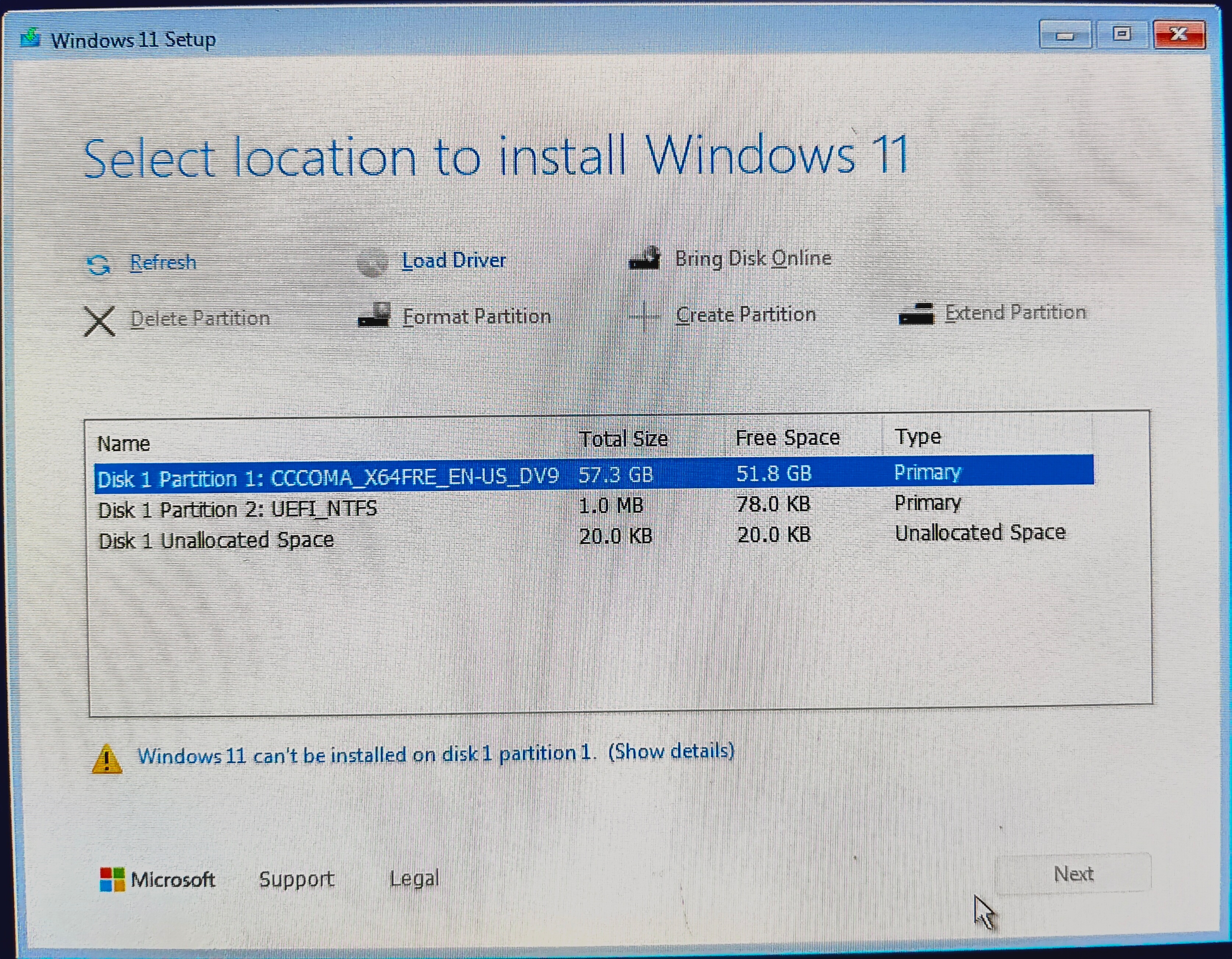The image size is (1232, 959).
Task: Open the Legal link
Action: (415, 878)
